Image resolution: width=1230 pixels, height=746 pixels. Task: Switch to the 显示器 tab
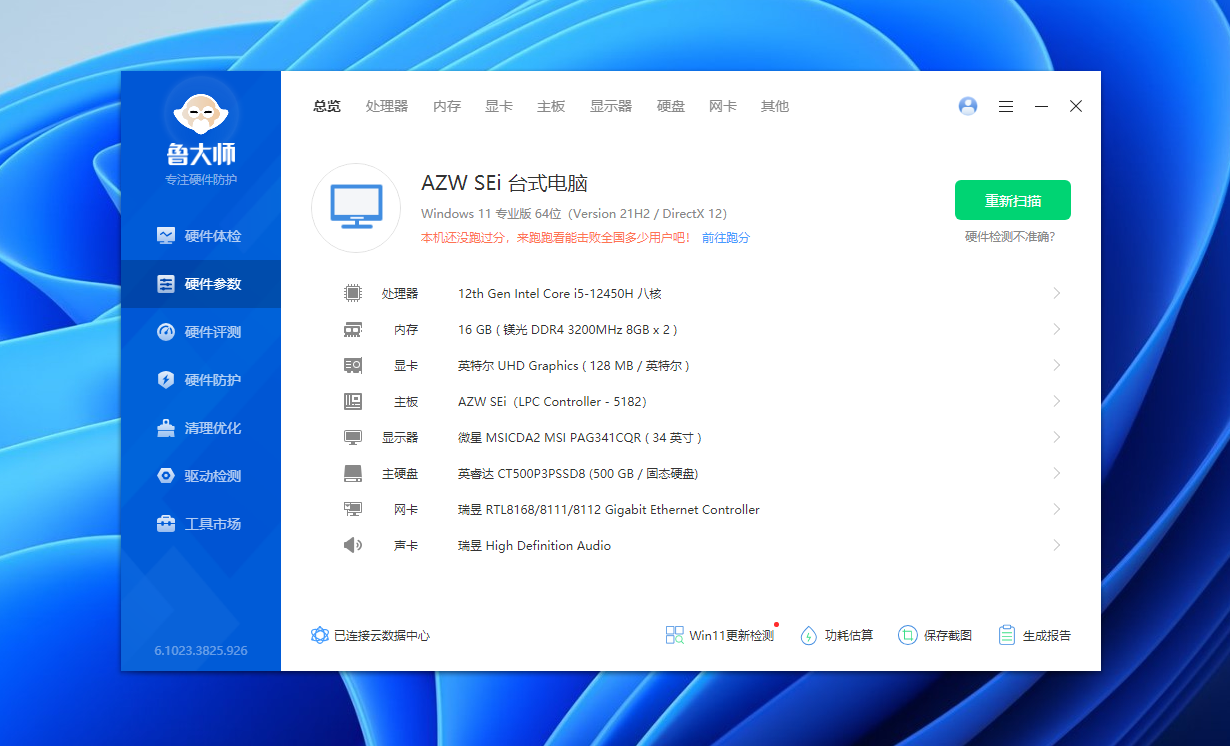click(x=611, y=106)
